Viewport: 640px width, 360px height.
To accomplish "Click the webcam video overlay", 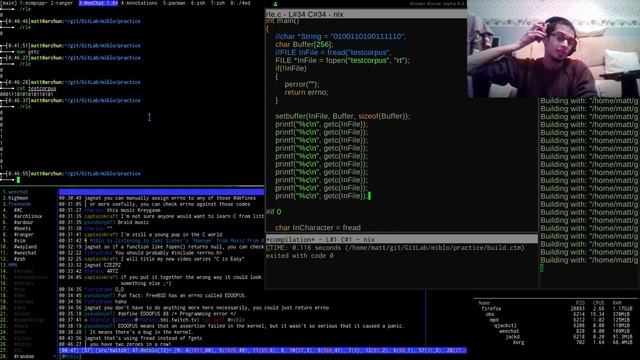I will 553,49.
